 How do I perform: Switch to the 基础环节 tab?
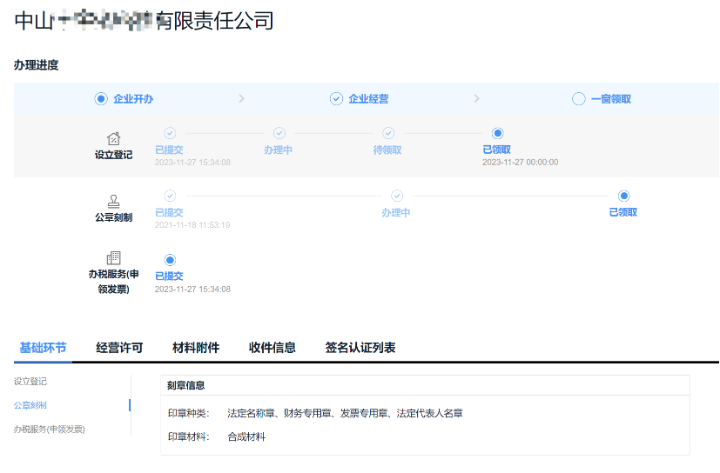43,348
